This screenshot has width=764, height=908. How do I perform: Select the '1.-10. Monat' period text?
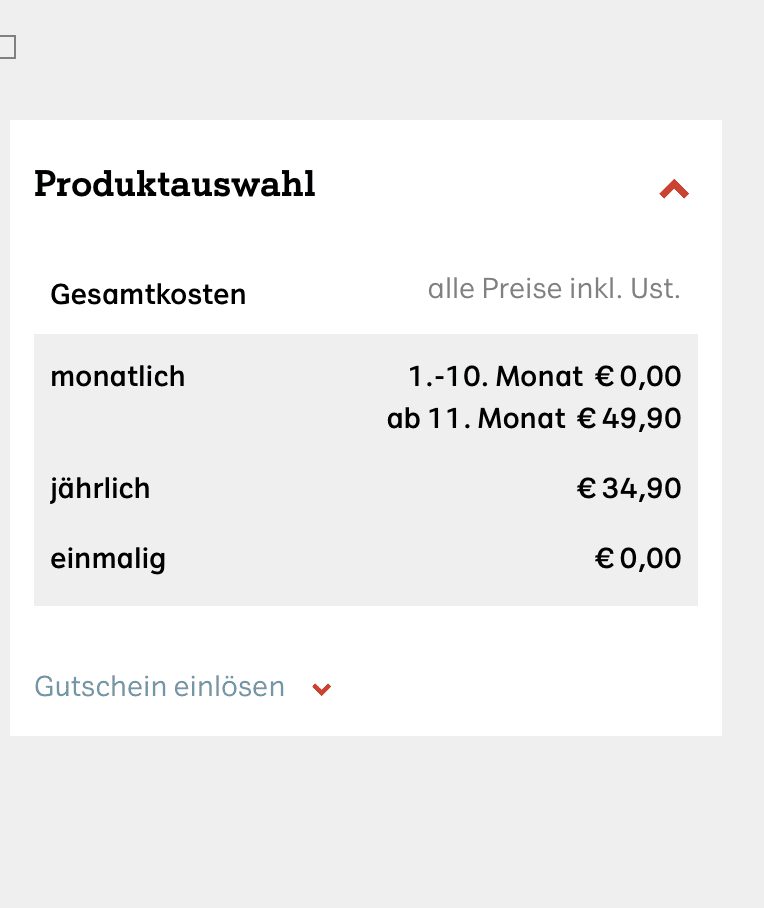(495, 377)
